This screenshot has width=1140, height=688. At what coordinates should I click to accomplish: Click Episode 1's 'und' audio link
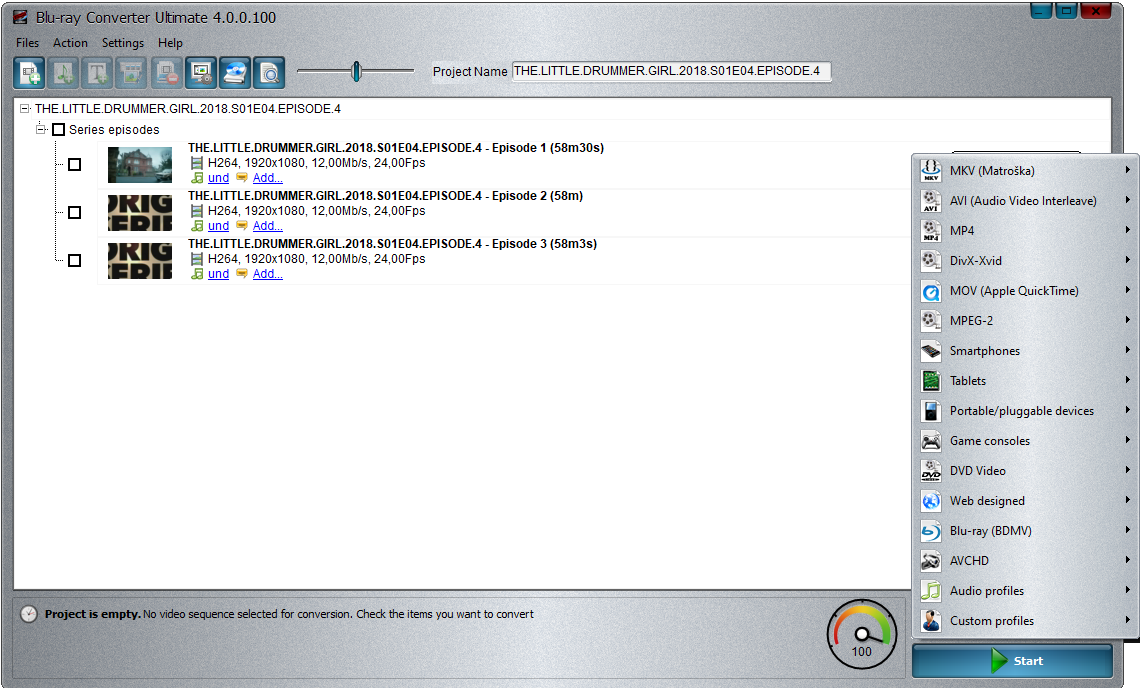coord(218,177)
